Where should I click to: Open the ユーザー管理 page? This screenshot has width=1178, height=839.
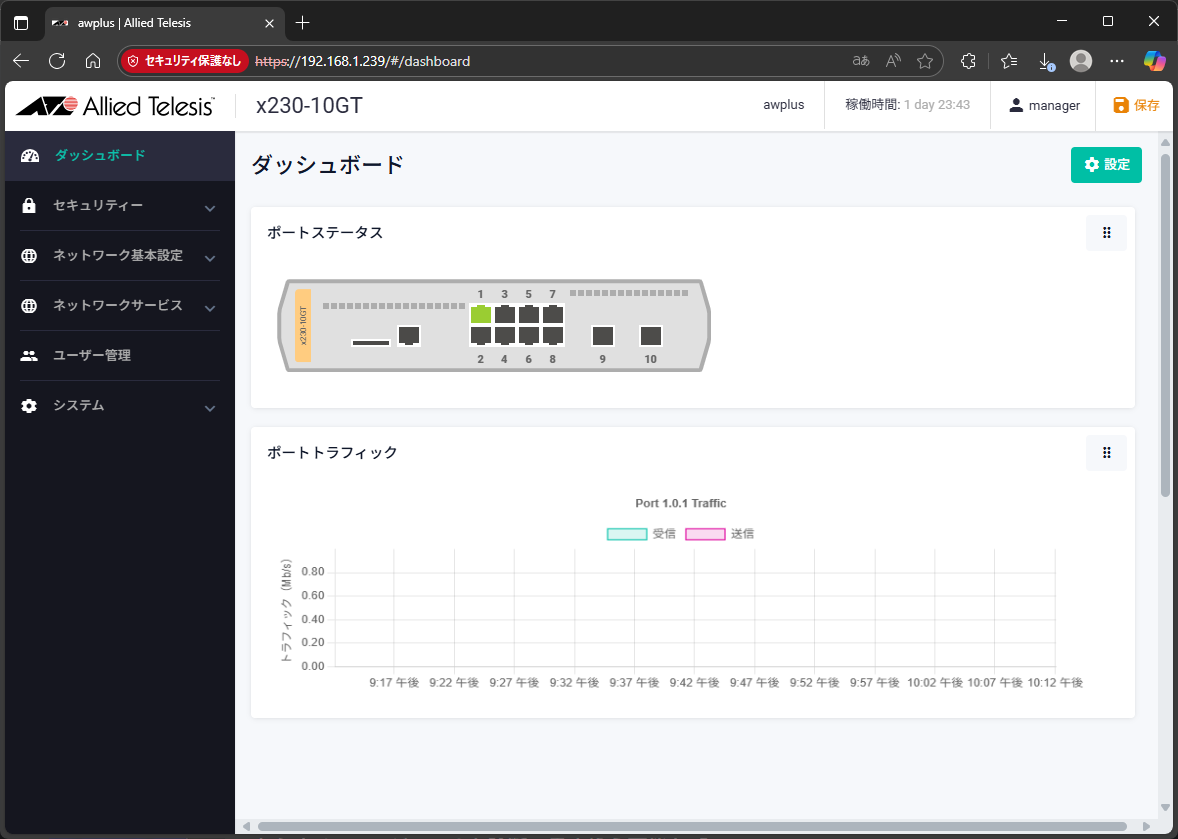tap(92, 356)
